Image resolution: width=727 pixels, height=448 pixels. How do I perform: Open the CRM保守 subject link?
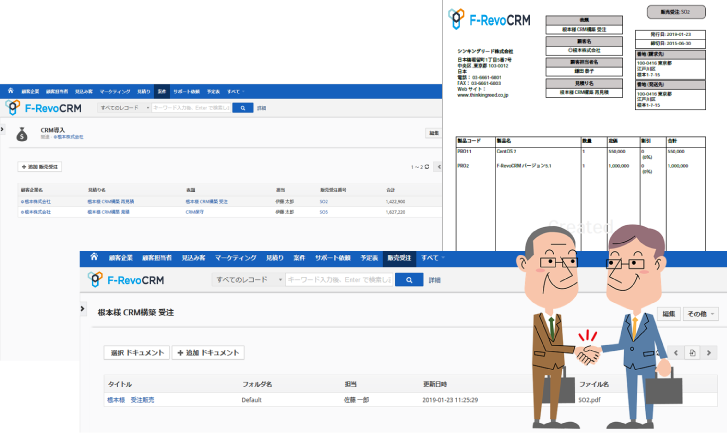[x=195, y=212]
